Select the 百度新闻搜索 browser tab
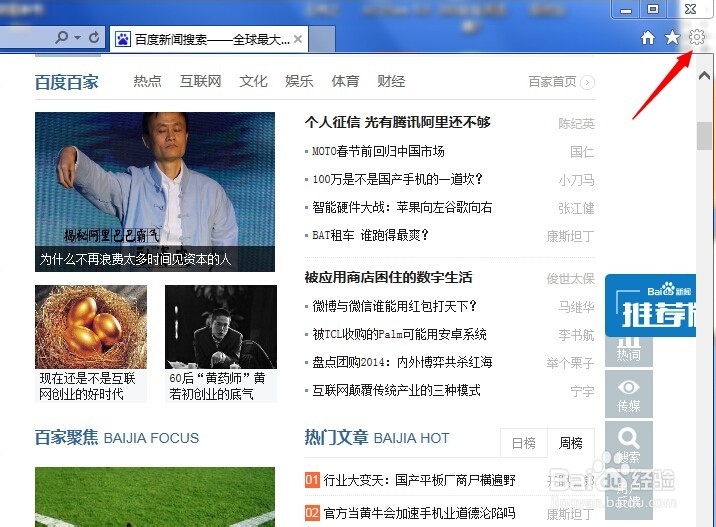 point(209,40)
